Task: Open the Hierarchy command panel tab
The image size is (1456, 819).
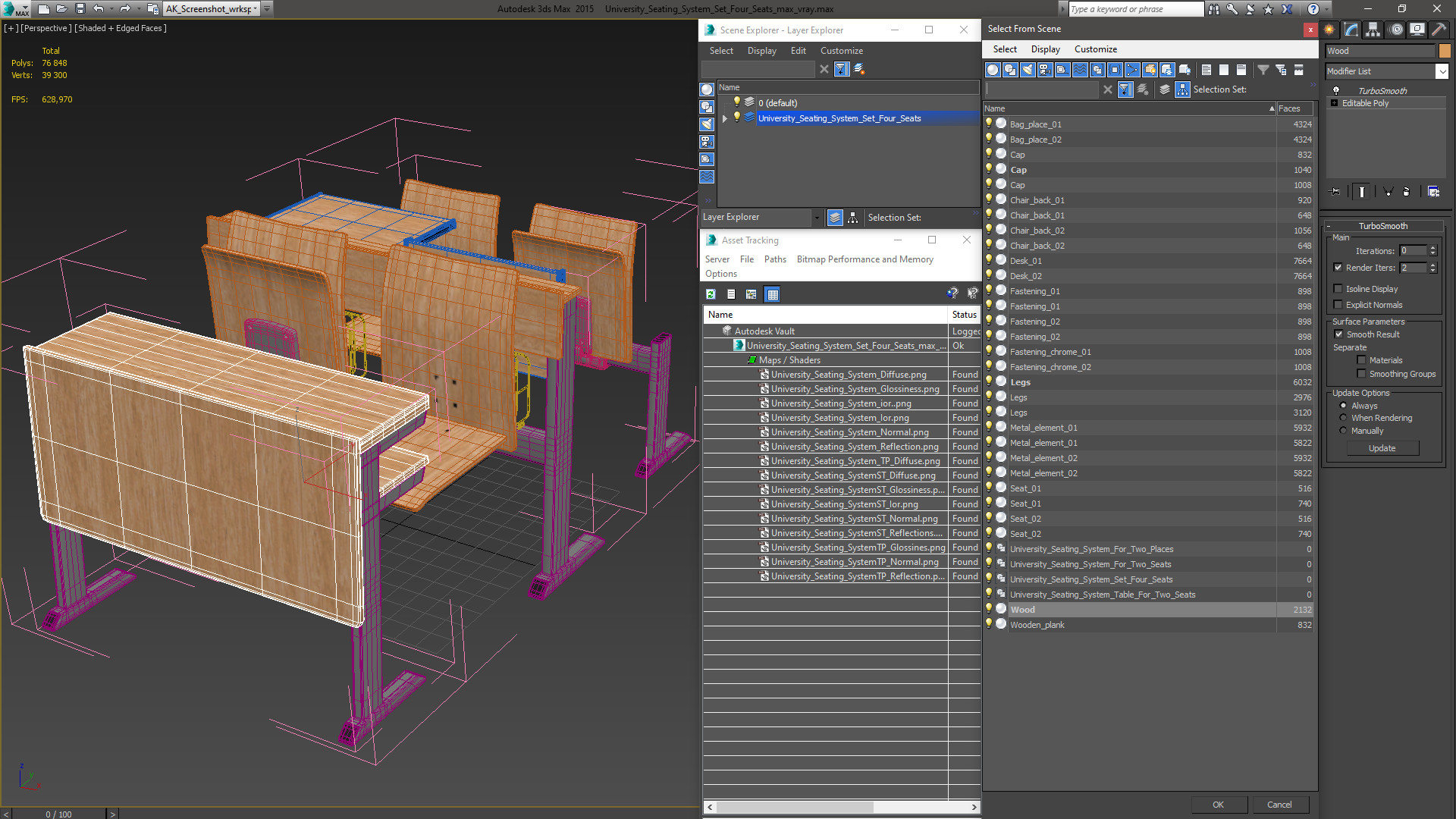Action: tap(1373, 30)
